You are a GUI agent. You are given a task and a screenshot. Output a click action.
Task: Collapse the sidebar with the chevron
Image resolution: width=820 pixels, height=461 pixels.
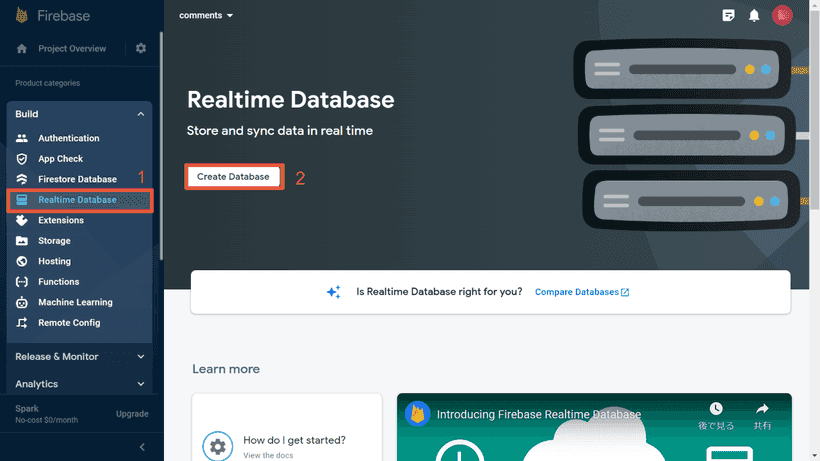point(142,447)
